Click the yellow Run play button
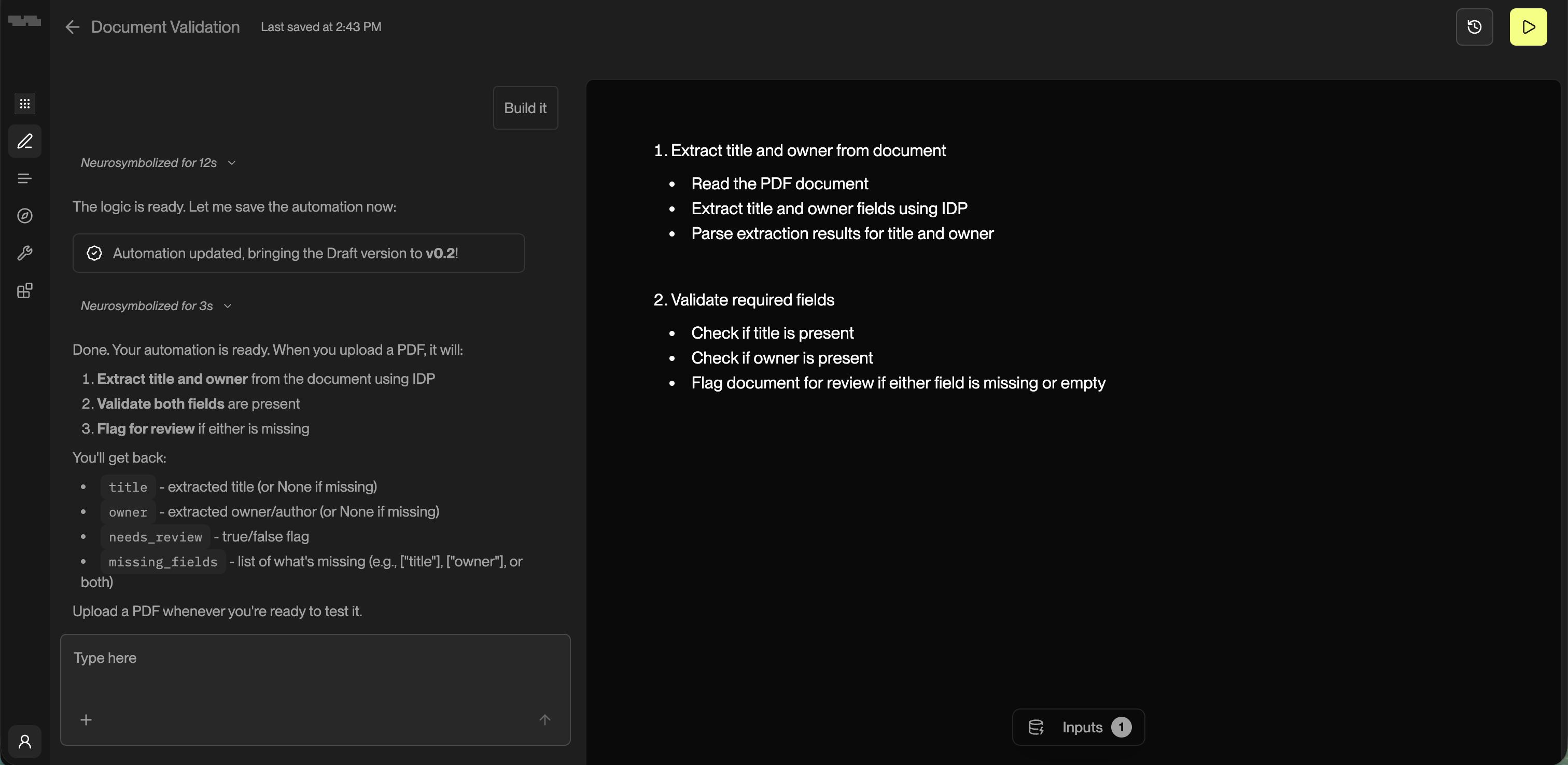Image resolution: width=1568 pixels, height=765 pixels. click(1528, 27)
